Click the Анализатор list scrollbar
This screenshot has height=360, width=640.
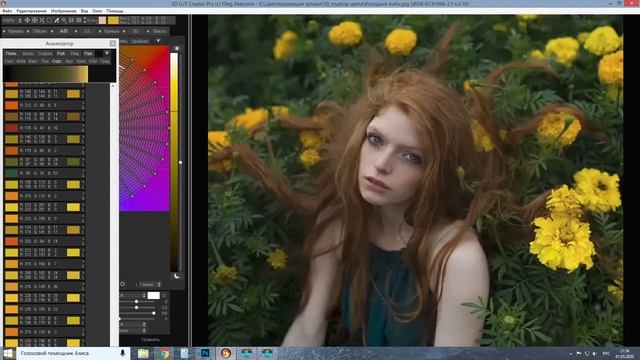[113, 214]
